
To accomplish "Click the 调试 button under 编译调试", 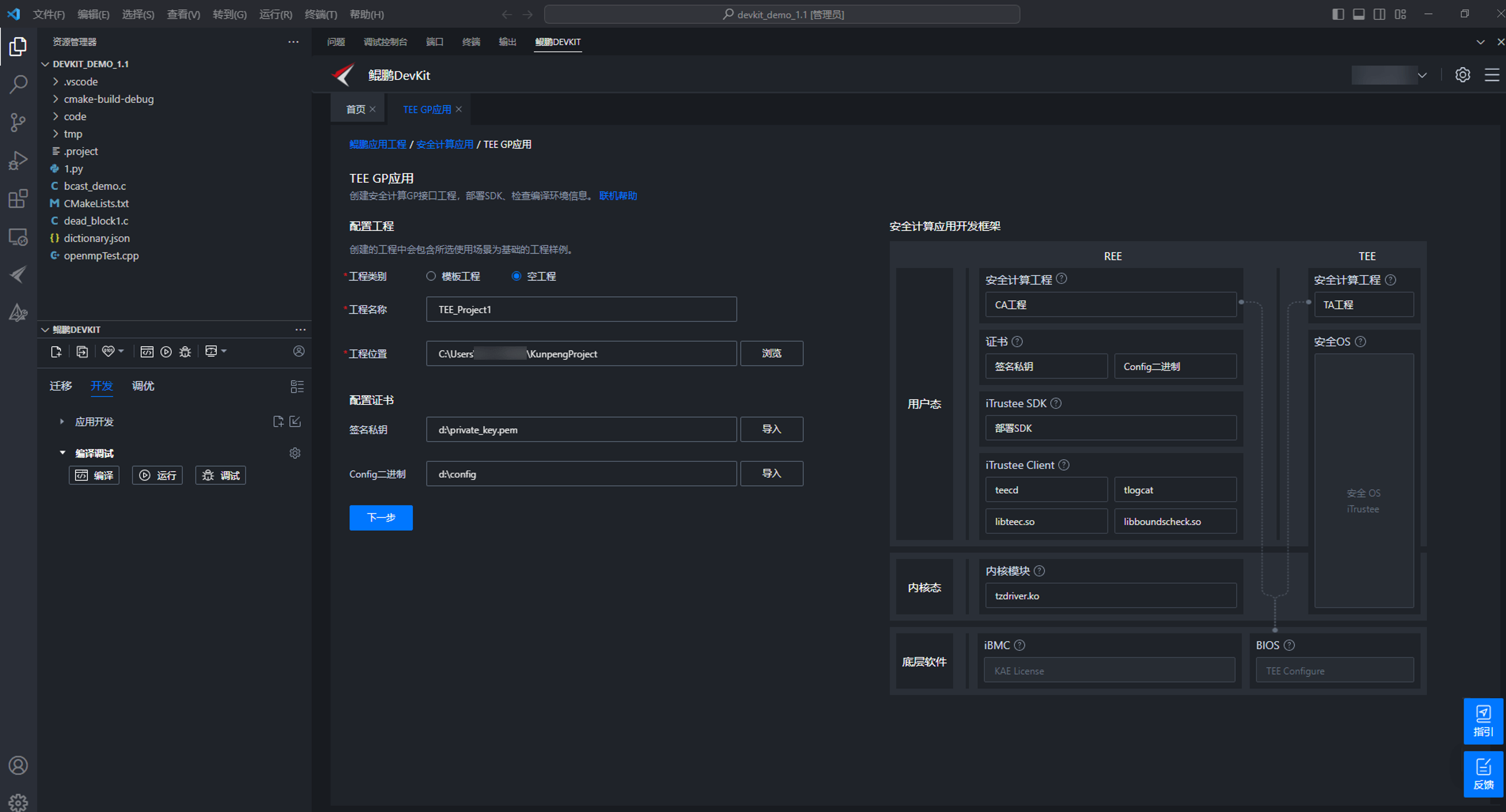I will pos(220,475).
